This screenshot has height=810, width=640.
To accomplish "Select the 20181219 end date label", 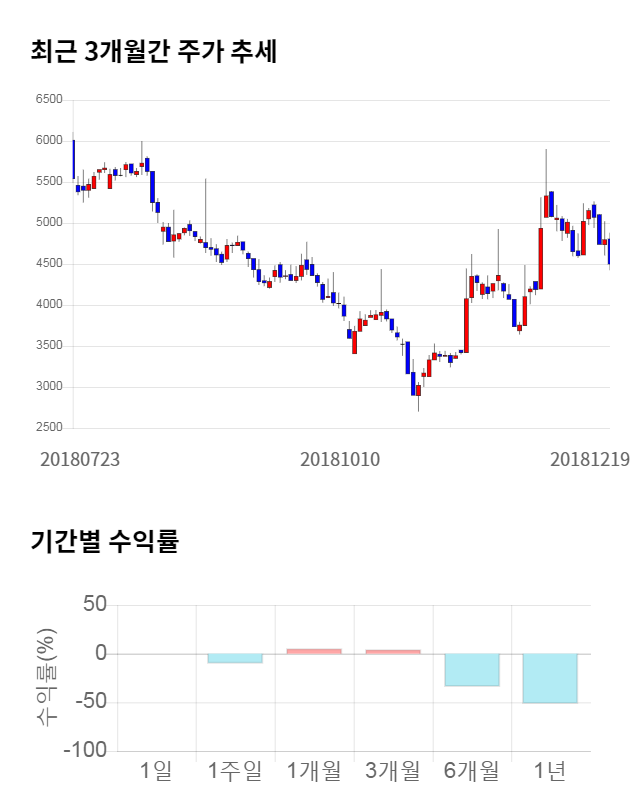I will [x=590, y=459].
